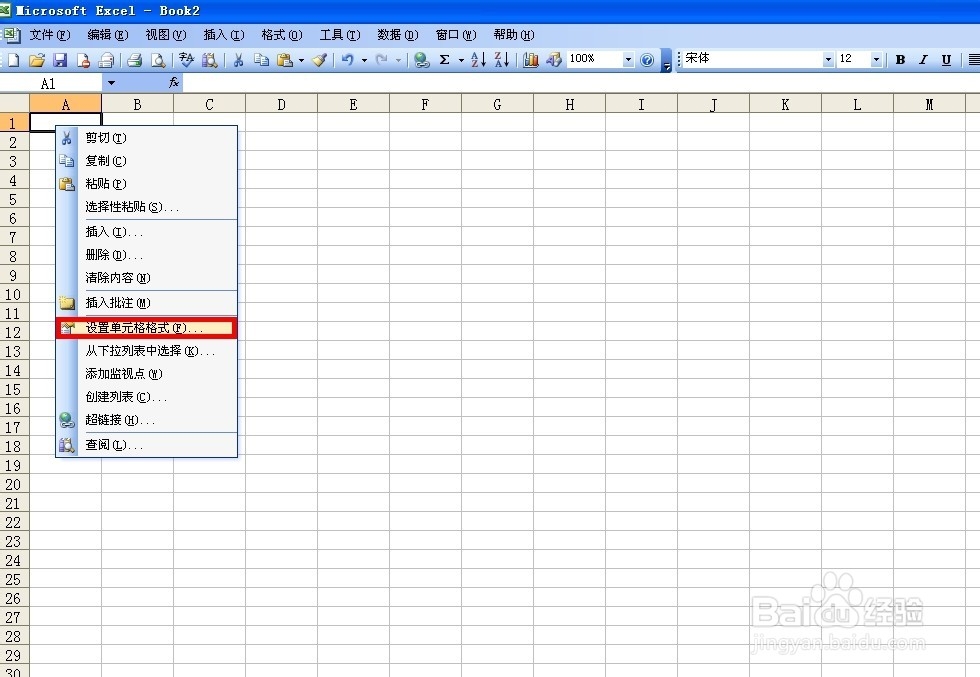
Task: Save the workbook using the floppy icon
Action: click(60, 60)
